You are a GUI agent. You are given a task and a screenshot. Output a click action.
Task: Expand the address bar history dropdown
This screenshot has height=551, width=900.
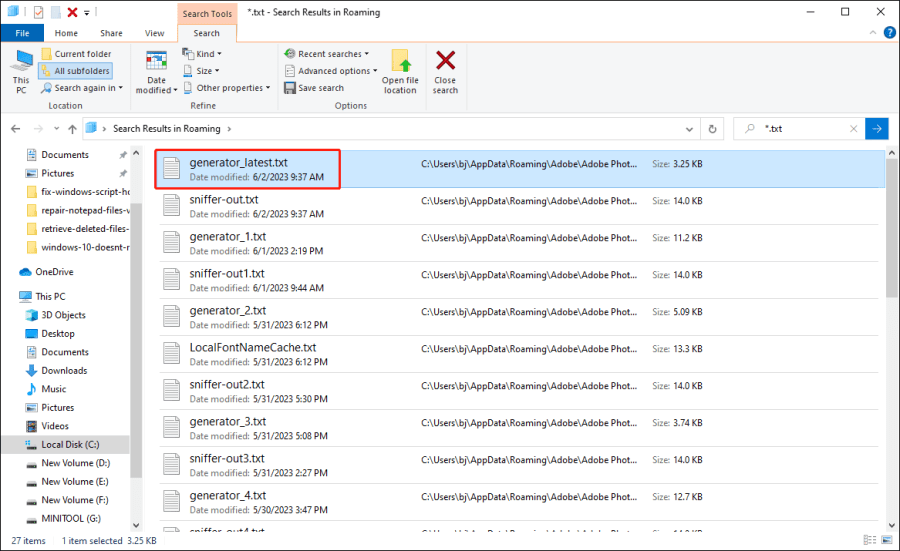coord(689,129)
